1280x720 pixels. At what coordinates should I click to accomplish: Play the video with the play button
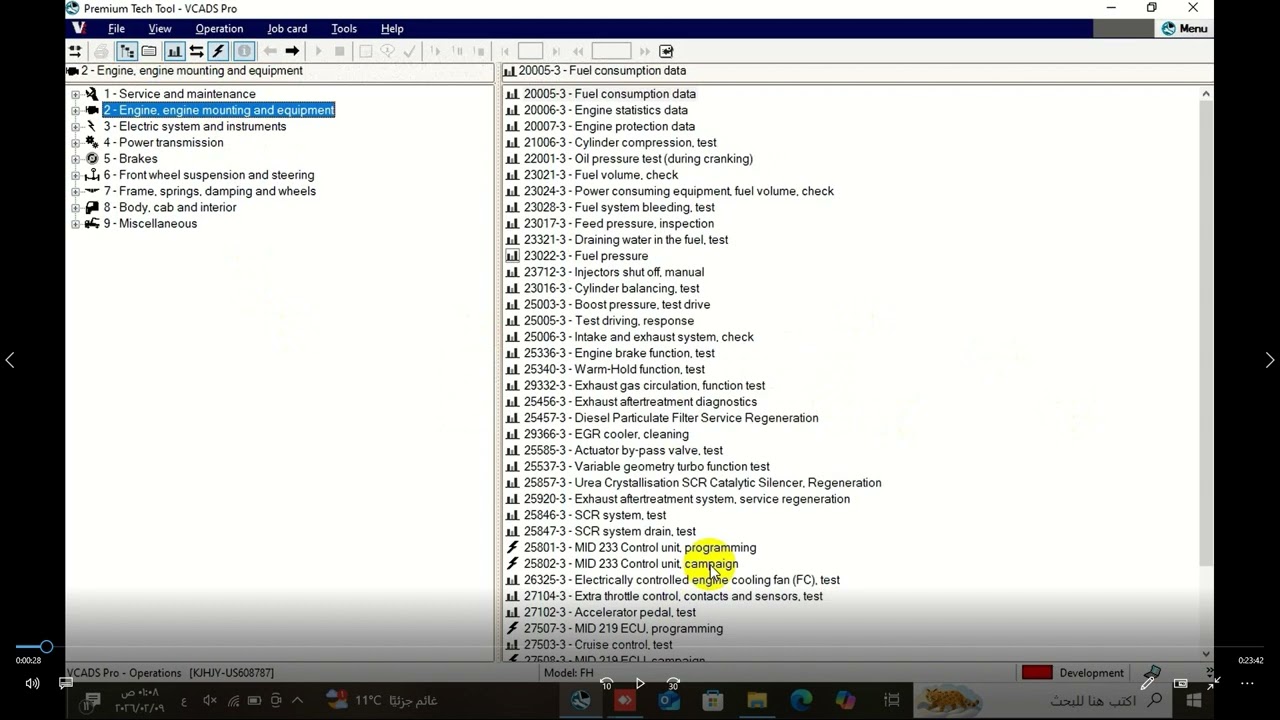[x=640, y=684]
